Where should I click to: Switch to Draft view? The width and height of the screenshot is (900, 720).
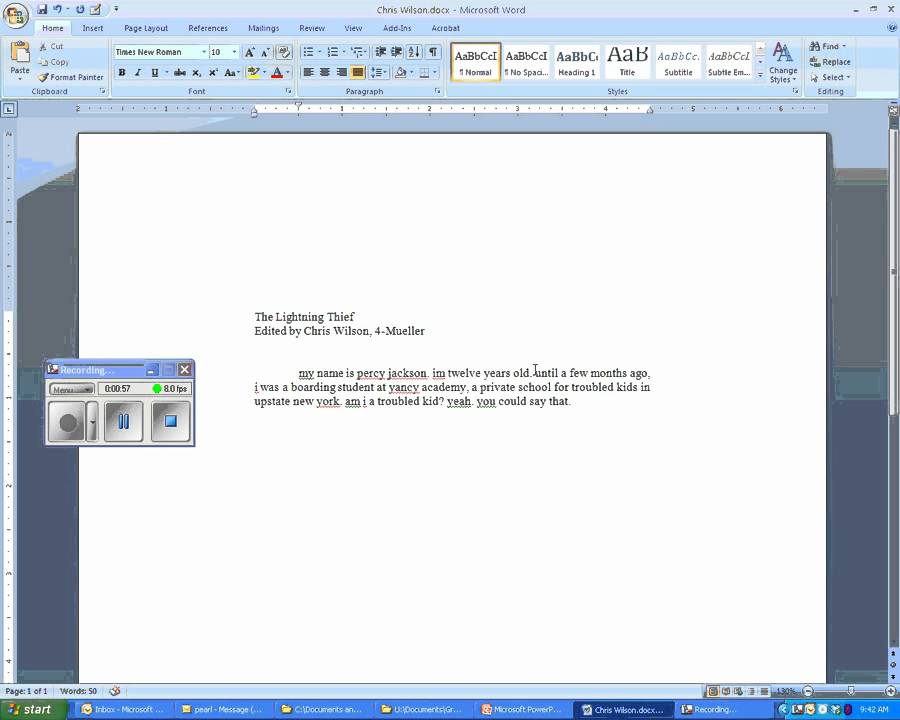tap(765, 691)
